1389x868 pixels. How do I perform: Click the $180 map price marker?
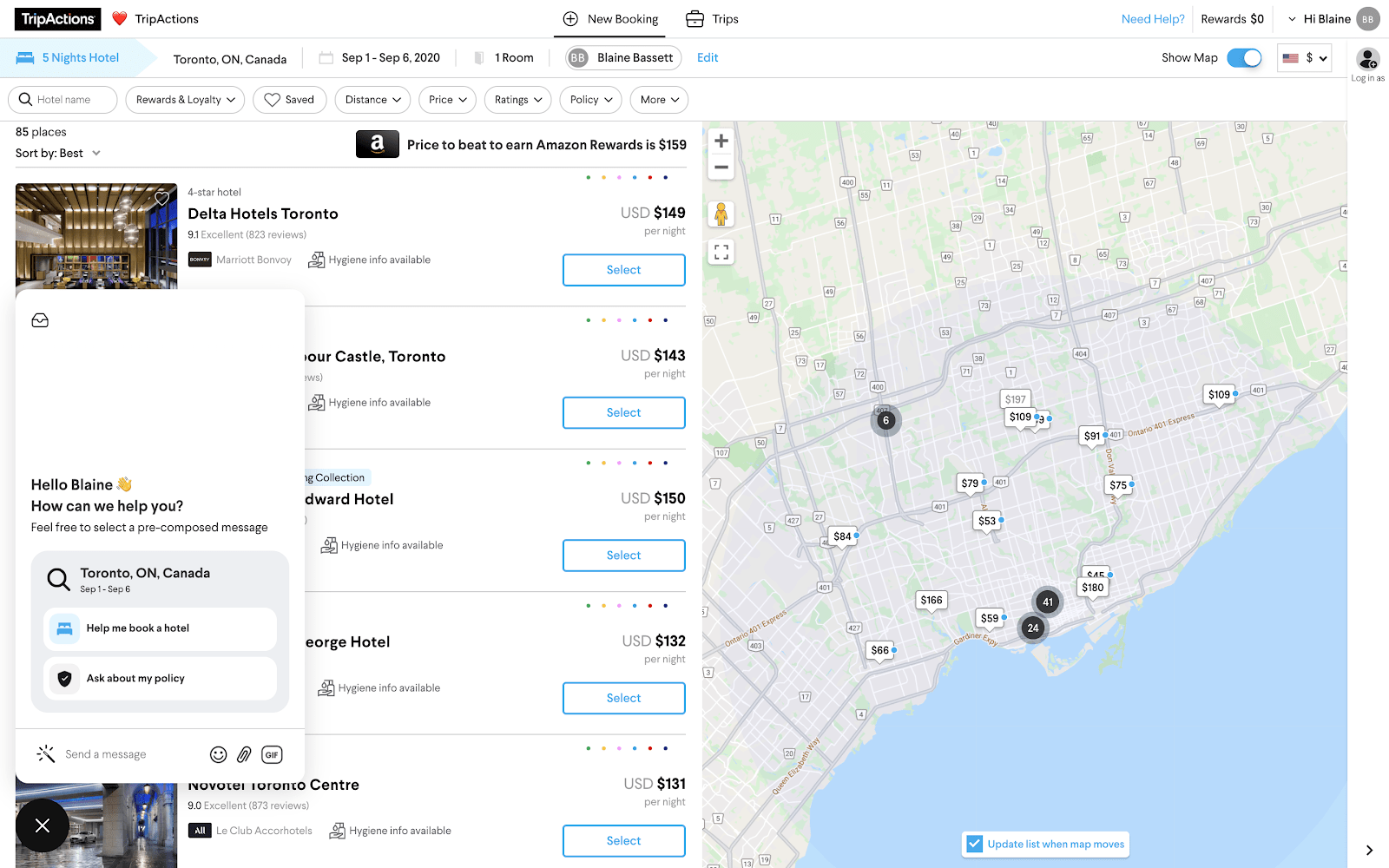pyautogui.click(x=1093, y=589)
